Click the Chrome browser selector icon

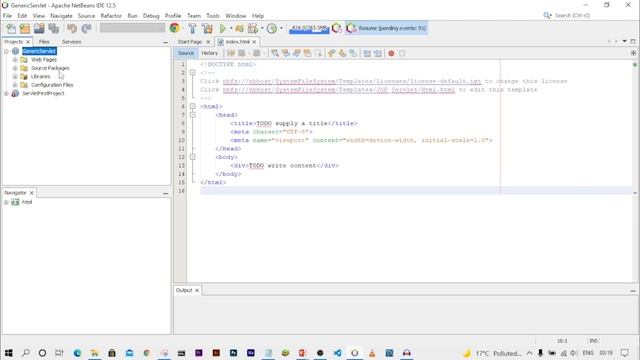pos(175,28)
